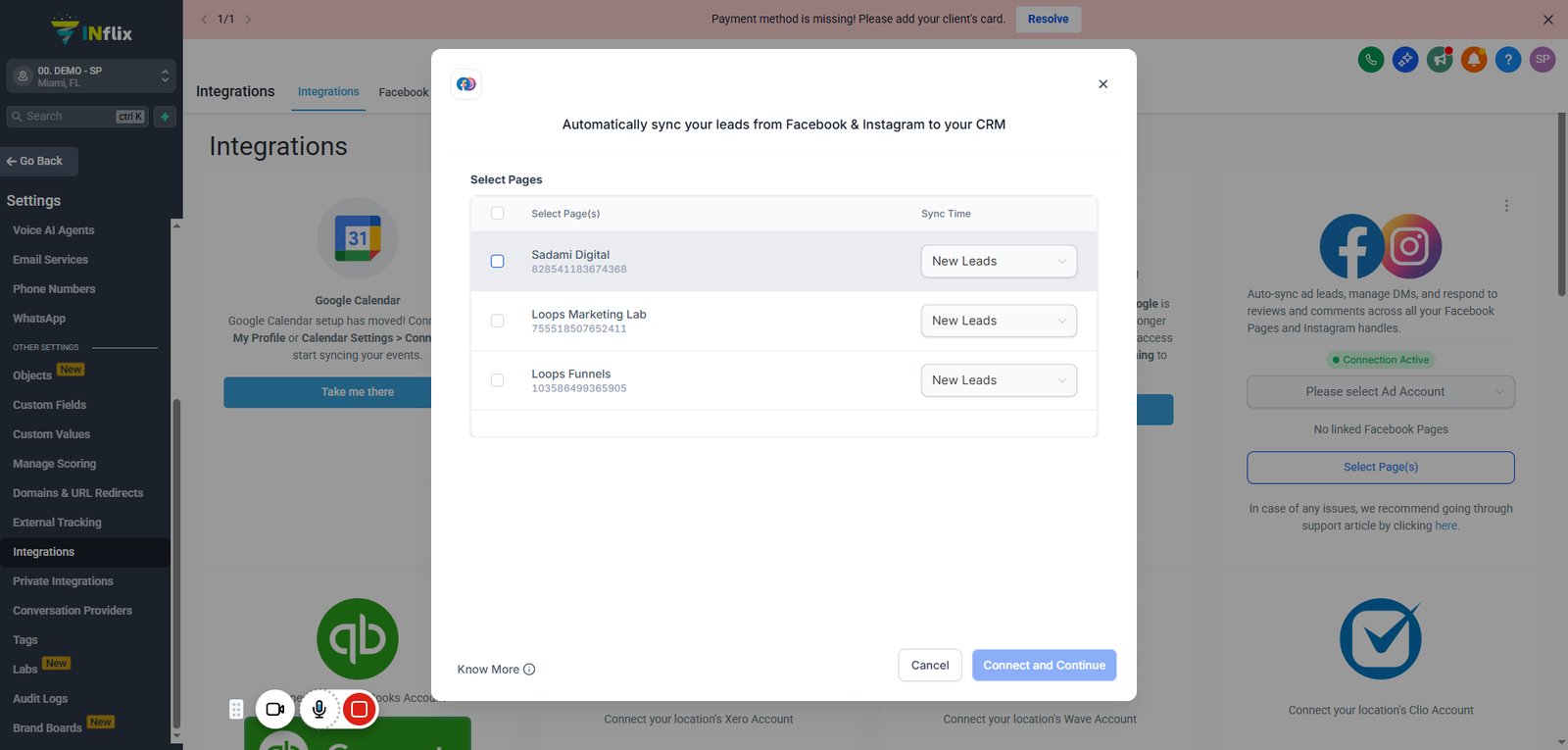Expand the 00. DEMO - SP account switcher
Viewport: 1568px width, 750px height.
coord(91,76)
